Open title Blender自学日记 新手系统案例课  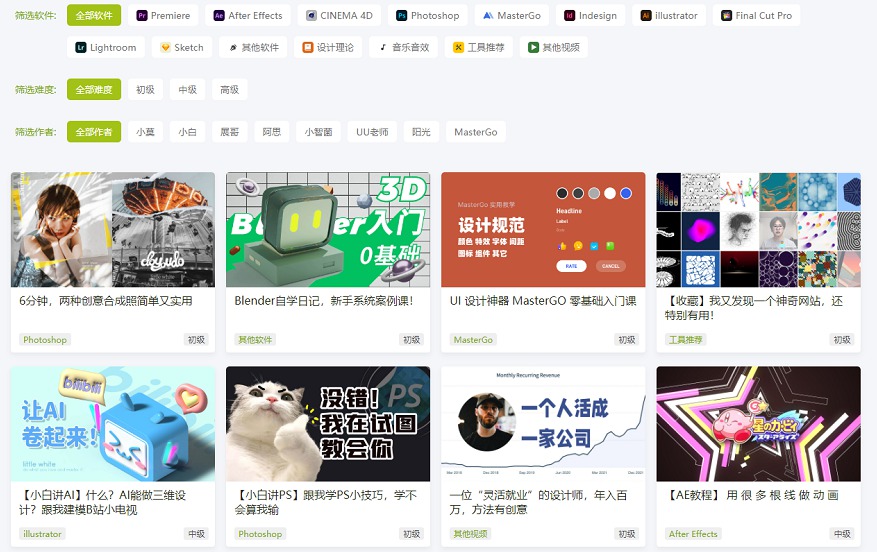pos(324,301)
